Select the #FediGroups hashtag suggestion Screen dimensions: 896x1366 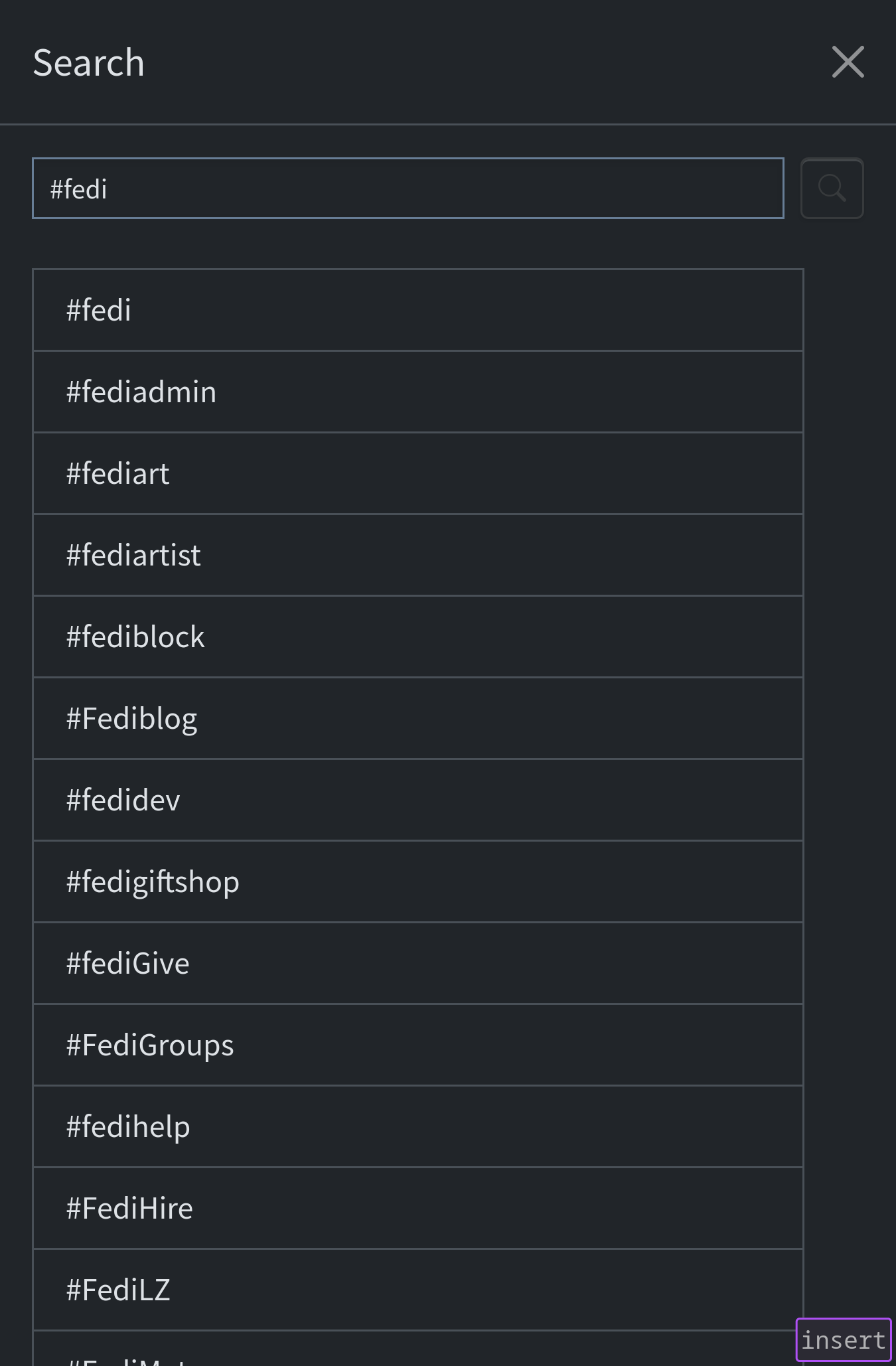(418, 1045)
